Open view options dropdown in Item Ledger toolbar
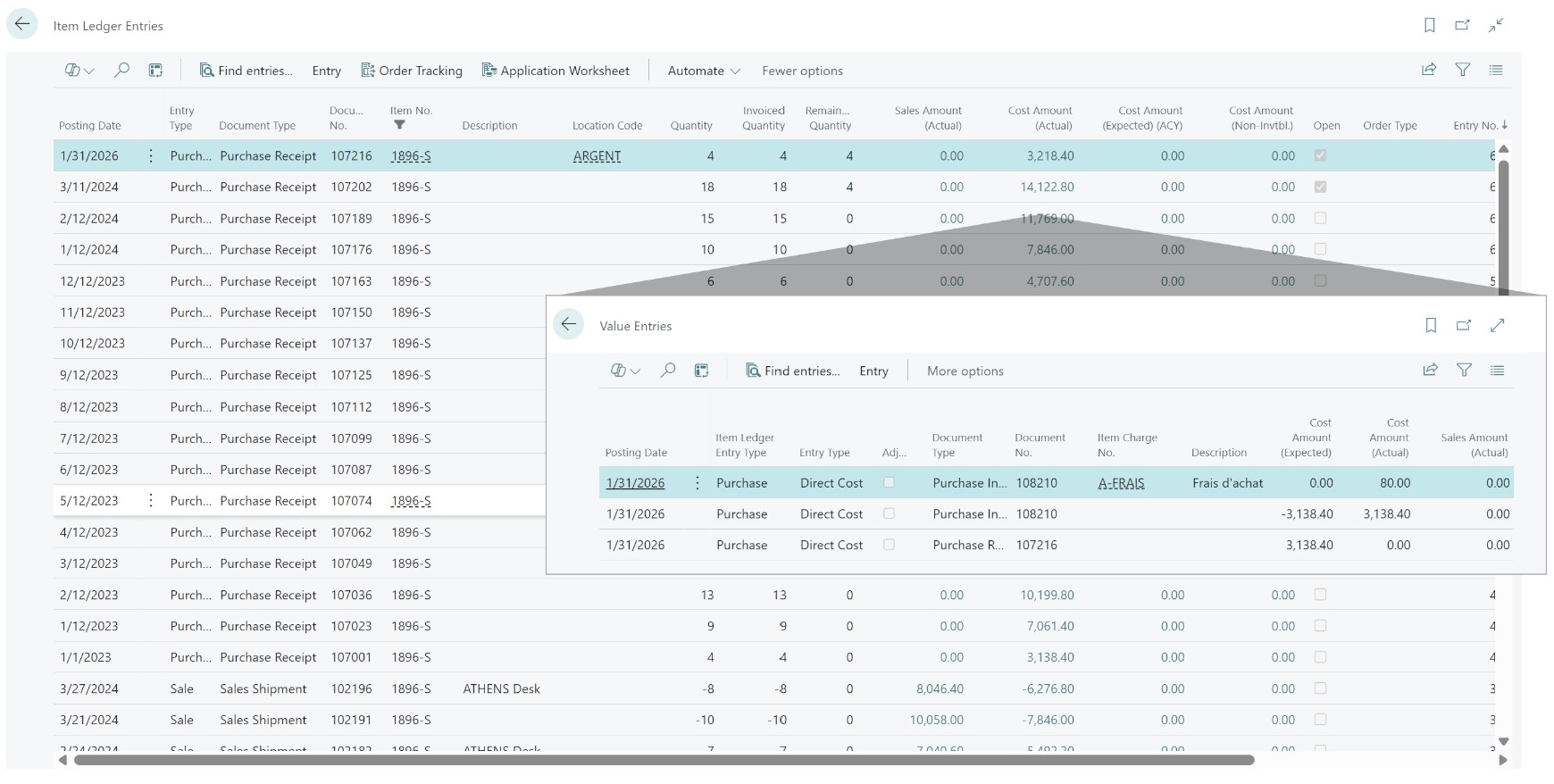Viewport: 1554px width, 784px height. (x=79, y=71)
